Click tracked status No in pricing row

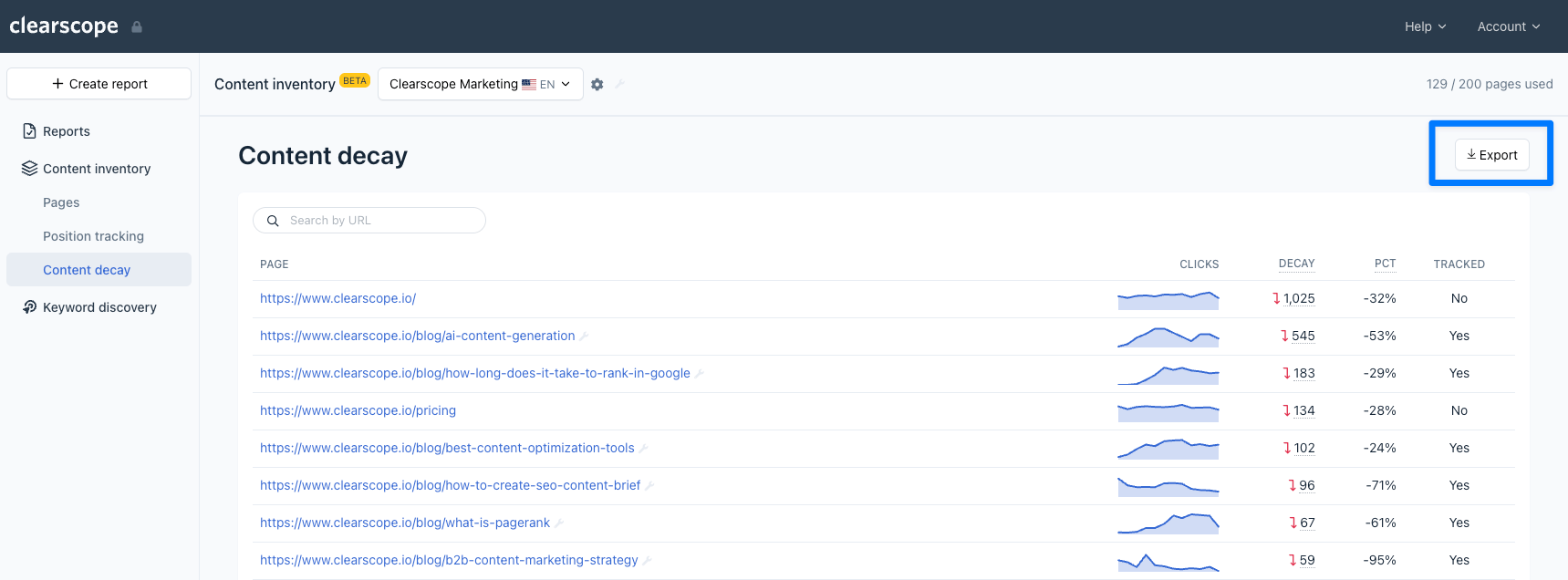tap(1459, 410)
